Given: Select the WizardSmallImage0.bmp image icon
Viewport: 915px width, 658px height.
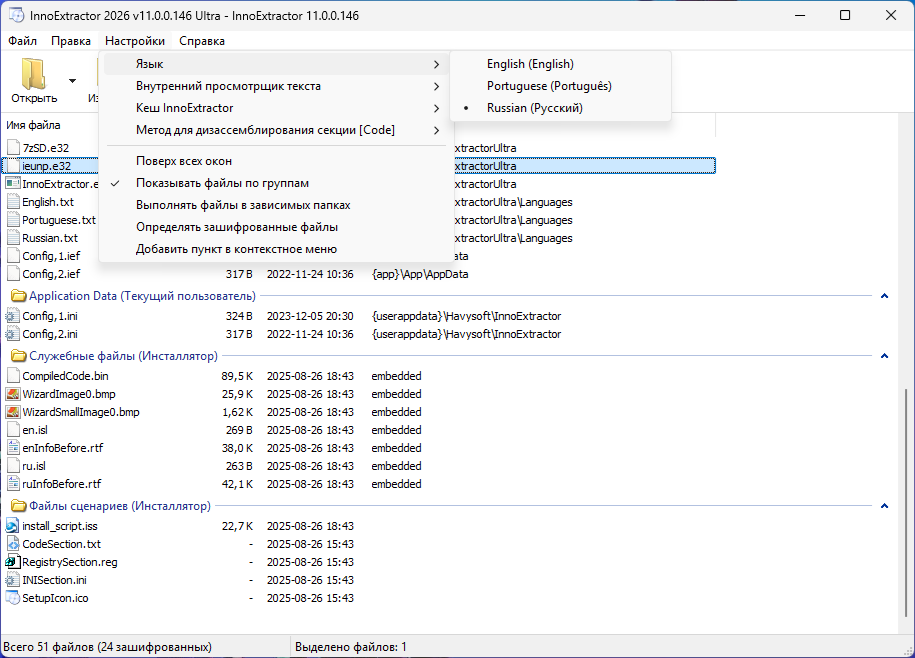Looking at the screenshot, I should (x=13, y=412).
